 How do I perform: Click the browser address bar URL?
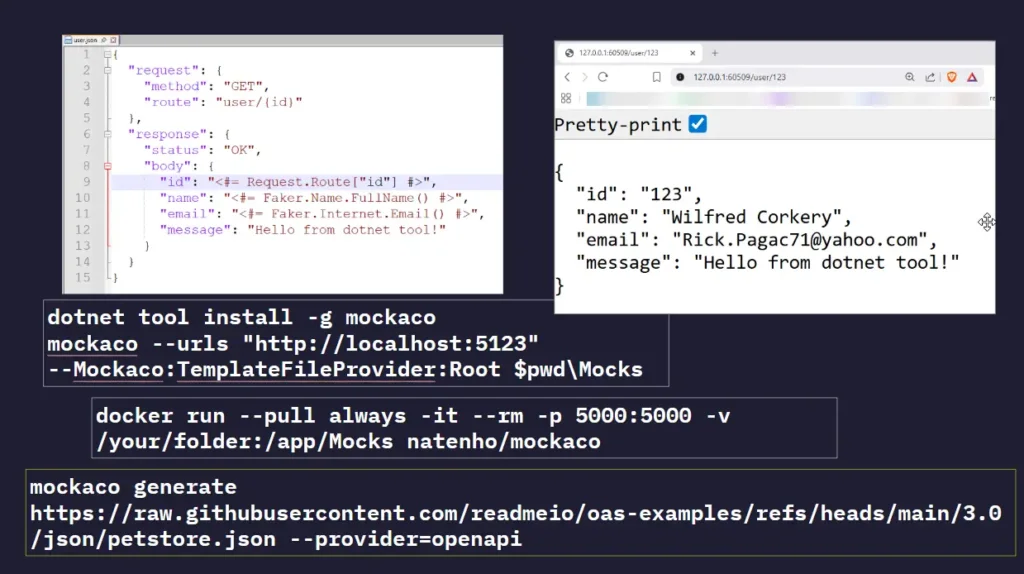coord(738,77)
